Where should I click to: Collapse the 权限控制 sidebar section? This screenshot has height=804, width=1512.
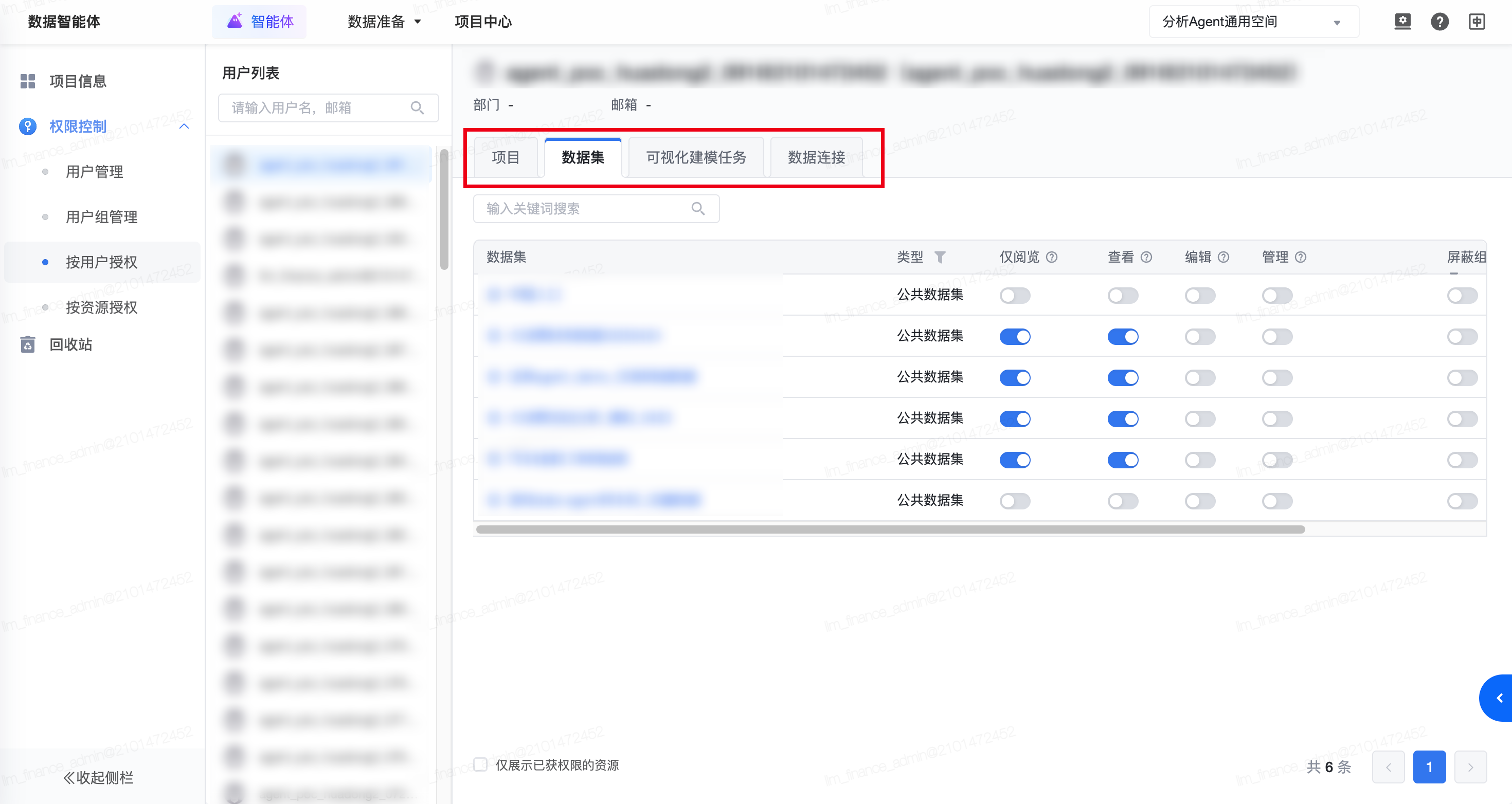tap(184, 126)
